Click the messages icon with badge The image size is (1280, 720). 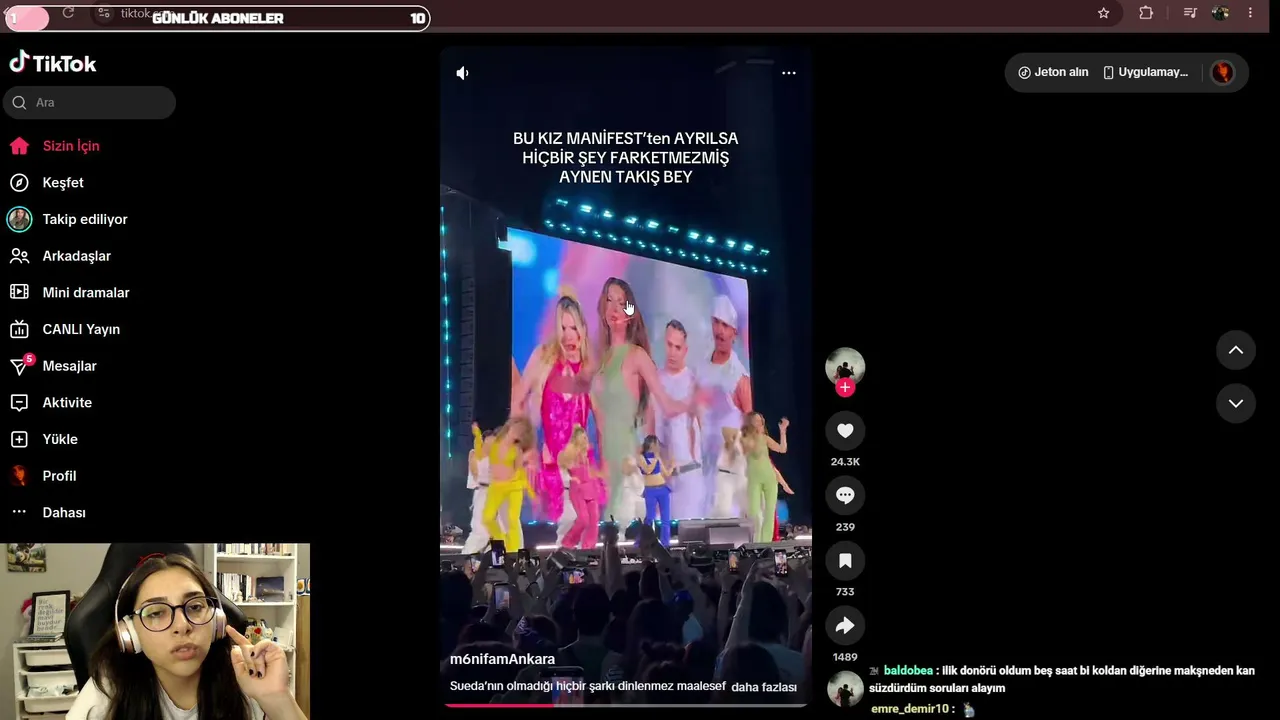click(20, 365)
